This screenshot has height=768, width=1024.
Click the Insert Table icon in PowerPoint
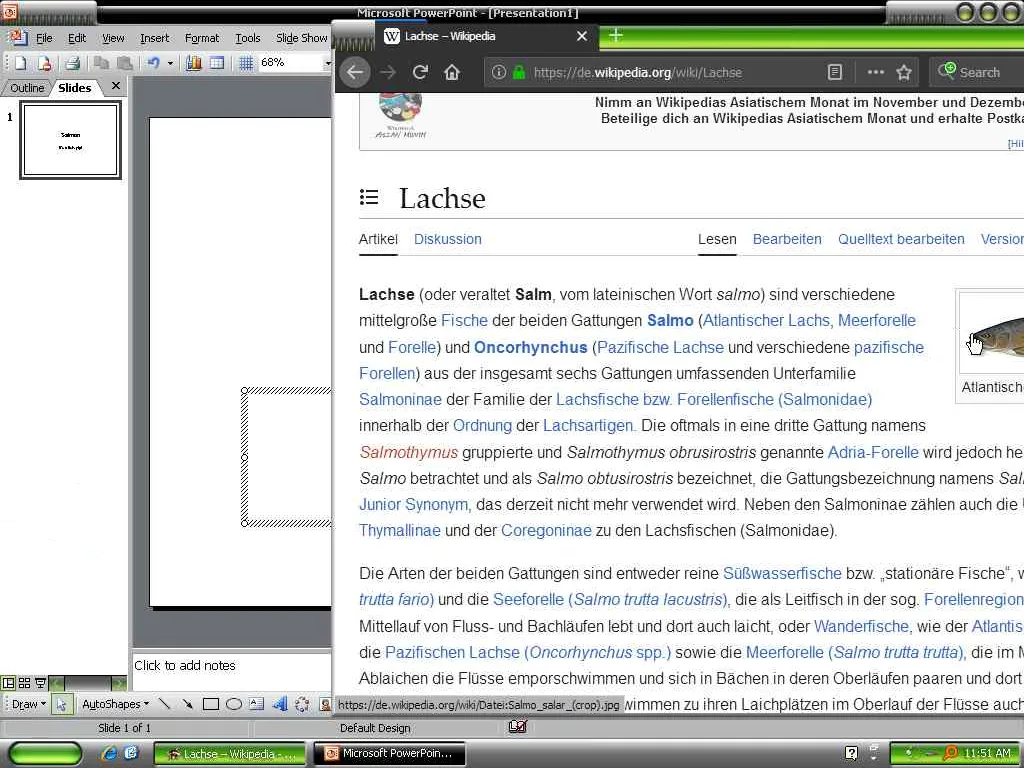click(217, 63)
